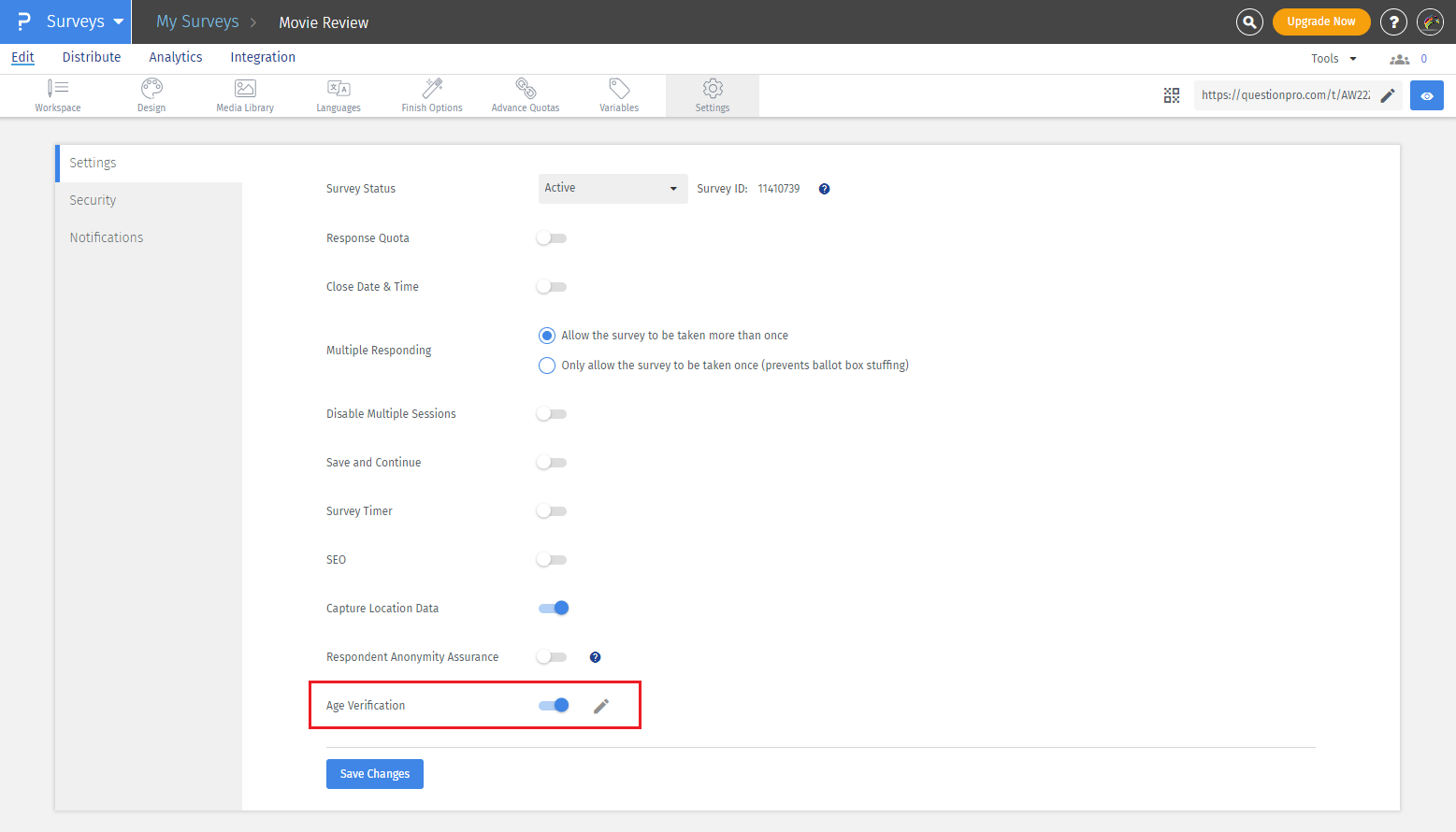Expand the Surveys product dropdown

pos(84,22)
